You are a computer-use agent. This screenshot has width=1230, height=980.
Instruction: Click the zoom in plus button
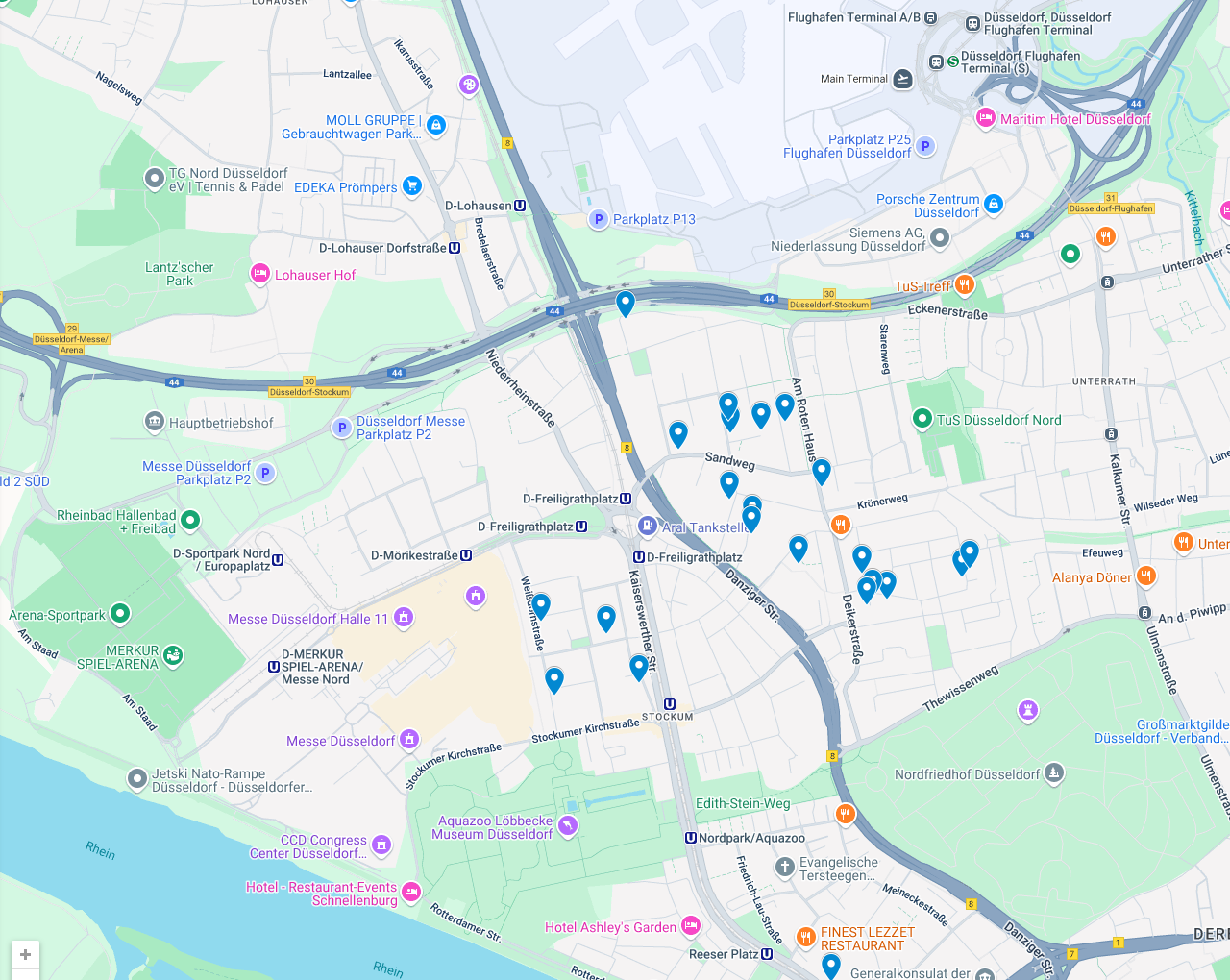pyautogui.click(x=25, y=954)
